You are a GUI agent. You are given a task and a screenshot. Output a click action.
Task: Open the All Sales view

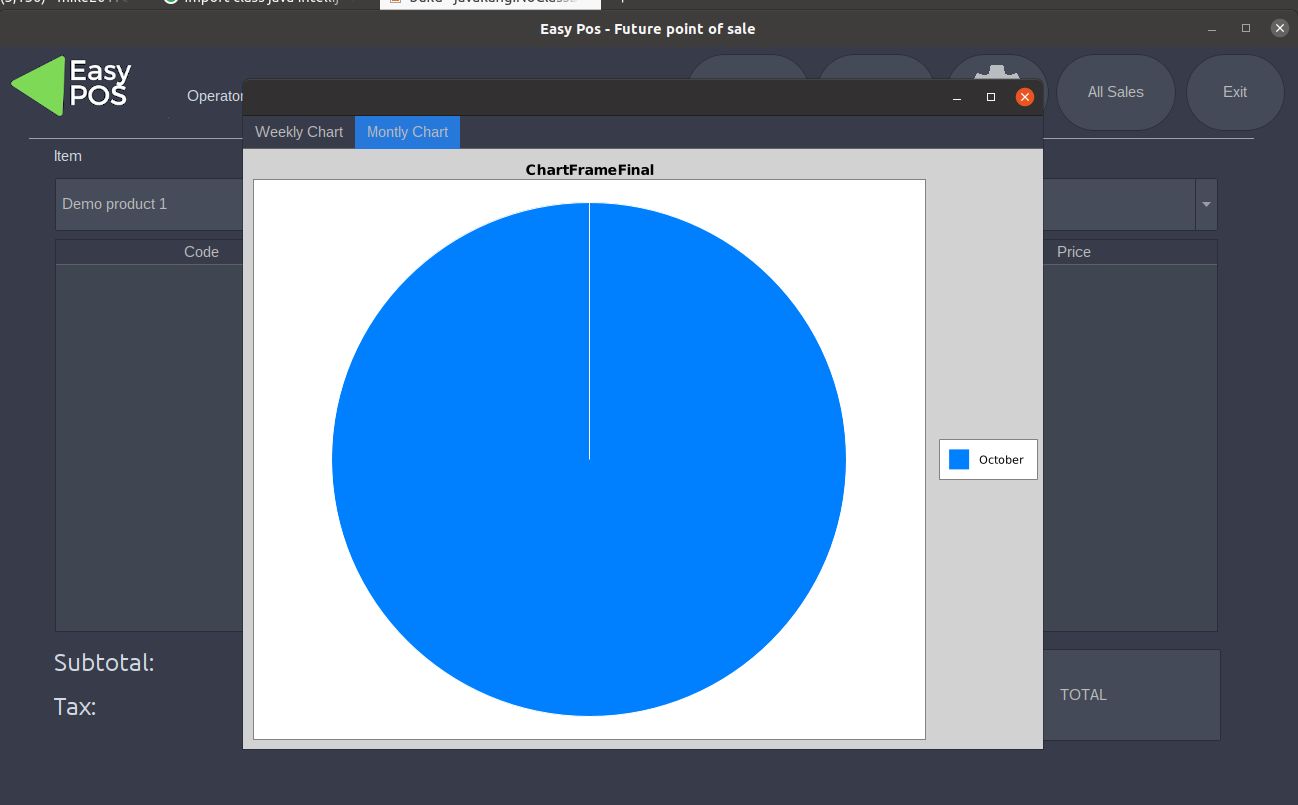coord(1115,92)
